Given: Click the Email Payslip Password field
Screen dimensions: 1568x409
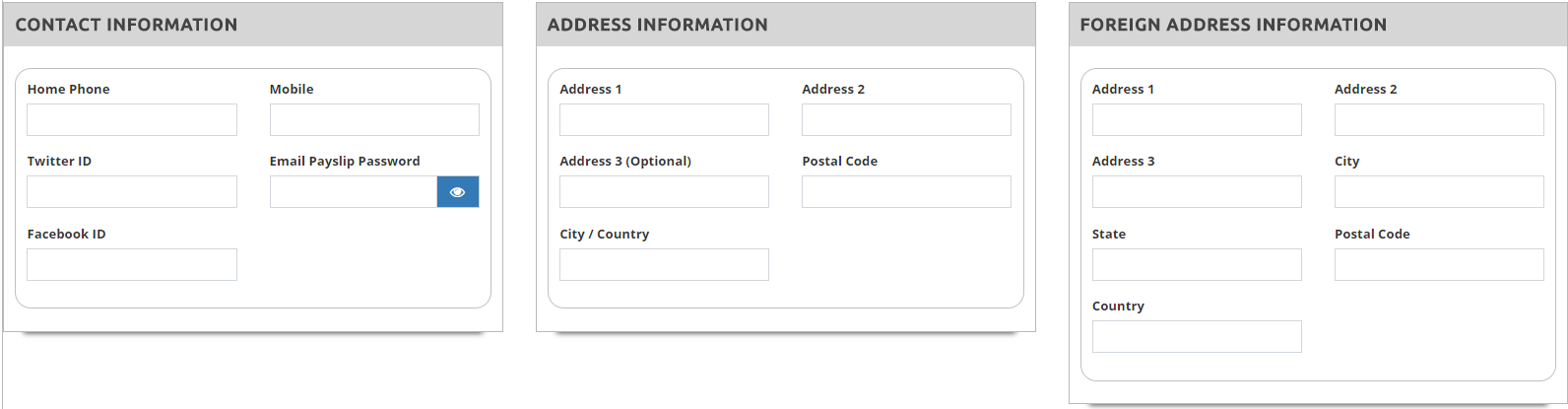Looking at the screenshot, I should click(x=354, y=192).
